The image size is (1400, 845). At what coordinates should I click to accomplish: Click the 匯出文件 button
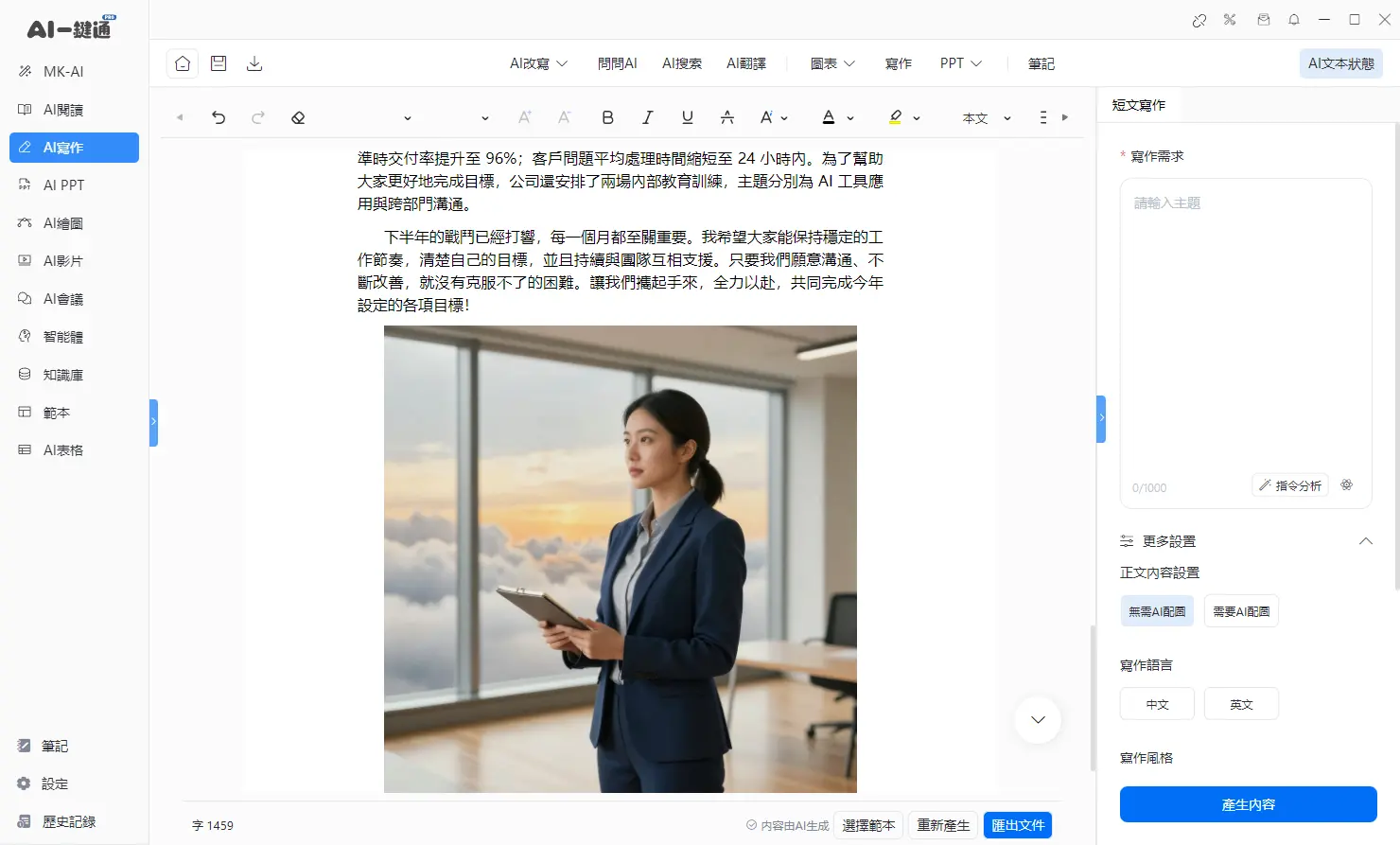coord(1018,825)
